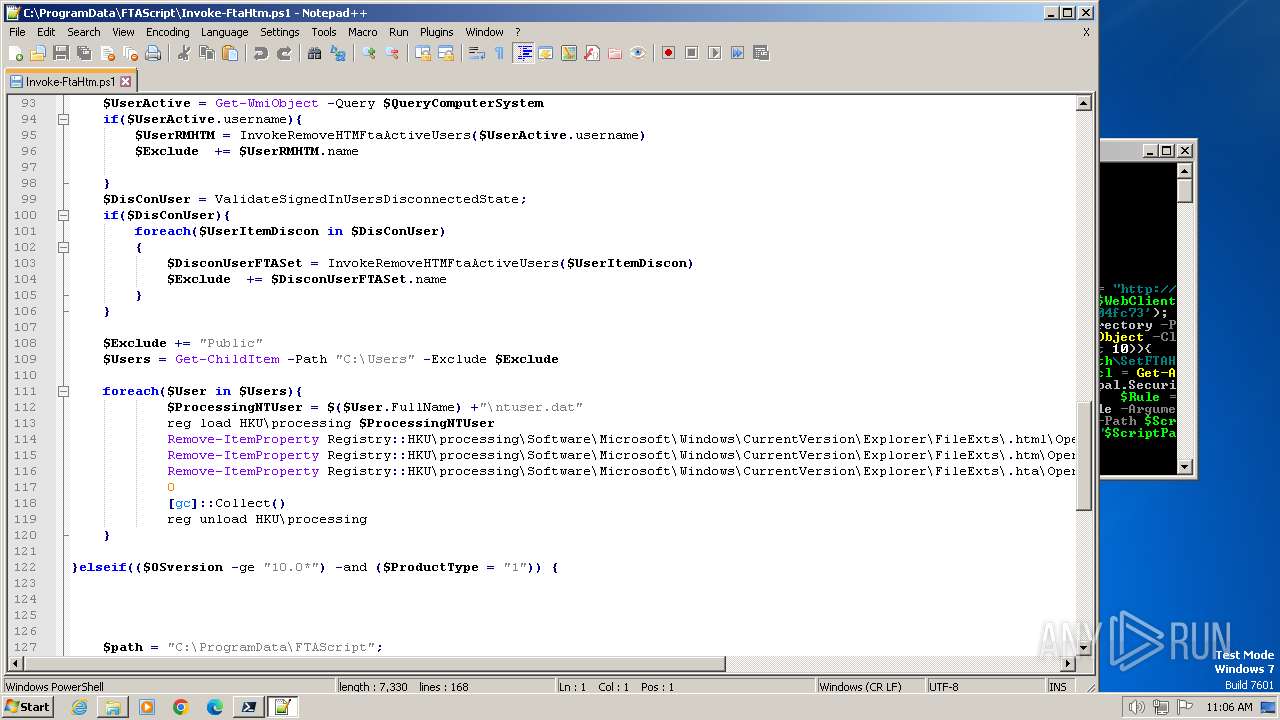Open Google Chrome from the taskbar
Viewport: 1280px width, 720px height.
pos(181,707)
